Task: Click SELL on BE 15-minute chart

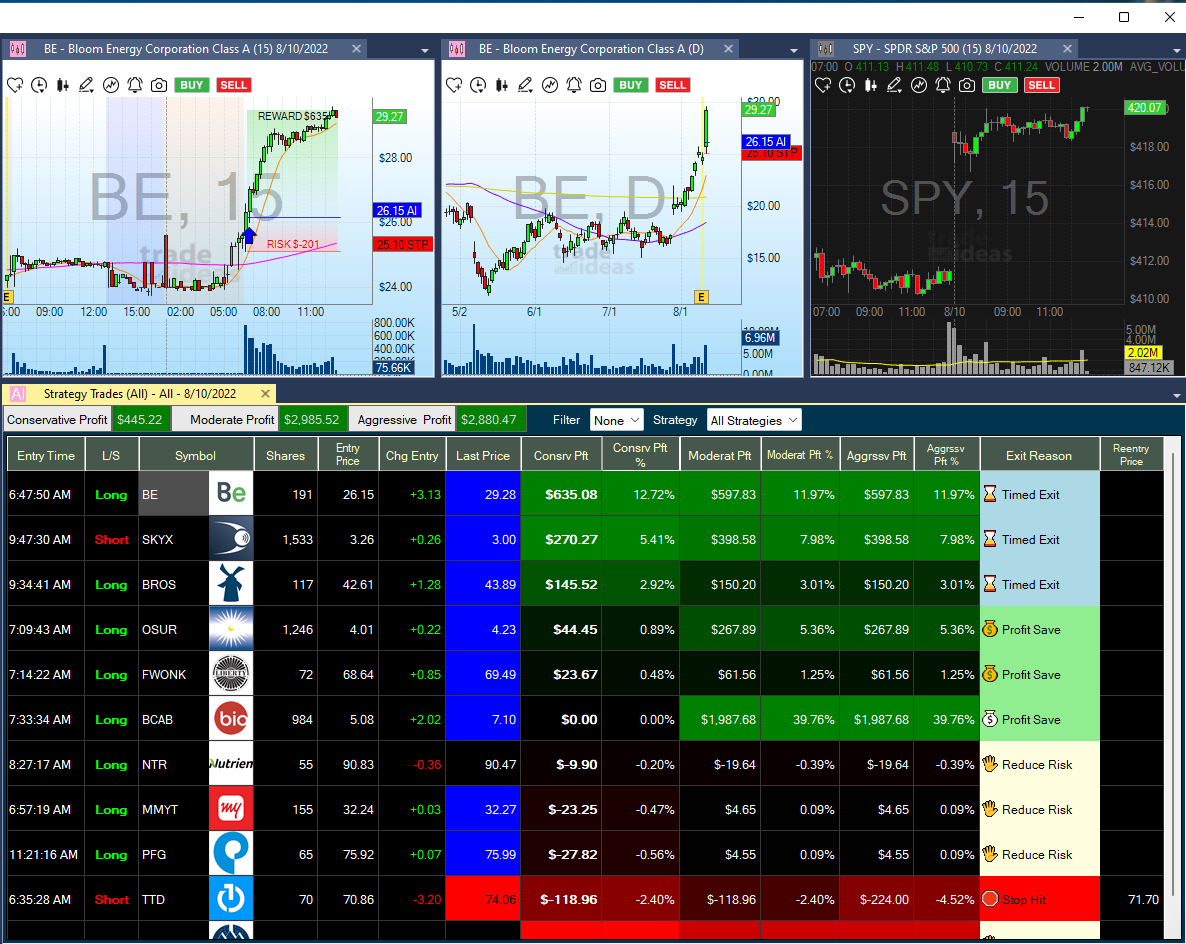Action: coord(233,85)
